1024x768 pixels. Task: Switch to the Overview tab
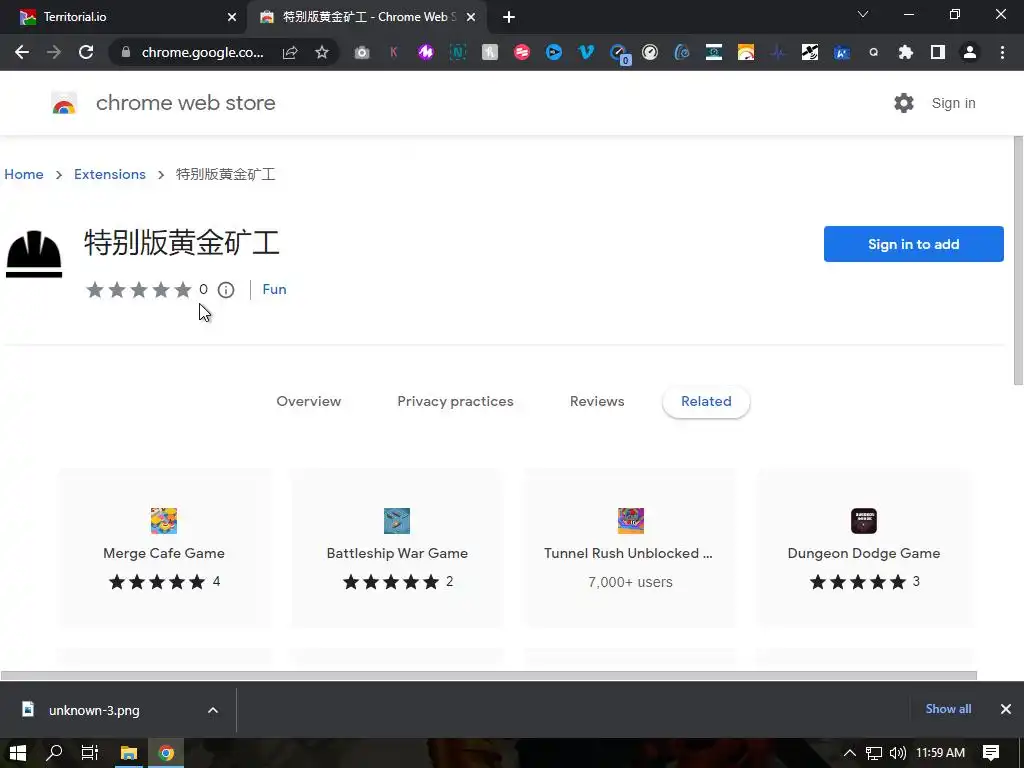pyautogui.click(x=309, y=402)
